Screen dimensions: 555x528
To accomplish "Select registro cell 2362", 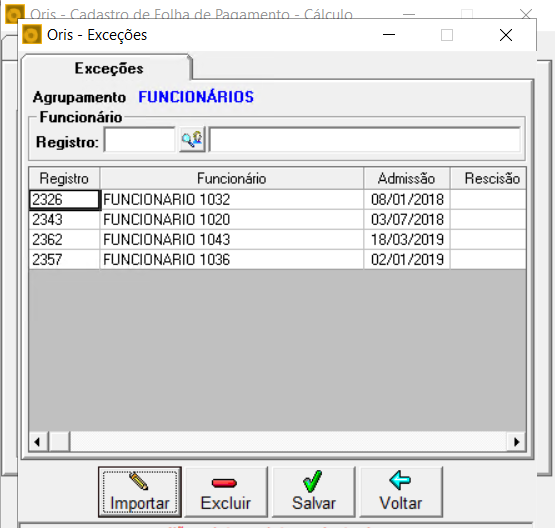I will point(64,240).
